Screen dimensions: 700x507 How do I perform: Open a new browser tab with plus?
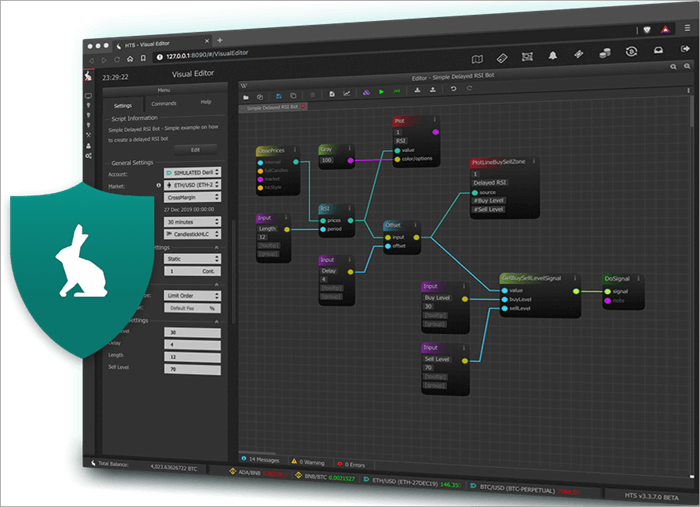click(220, 40)
